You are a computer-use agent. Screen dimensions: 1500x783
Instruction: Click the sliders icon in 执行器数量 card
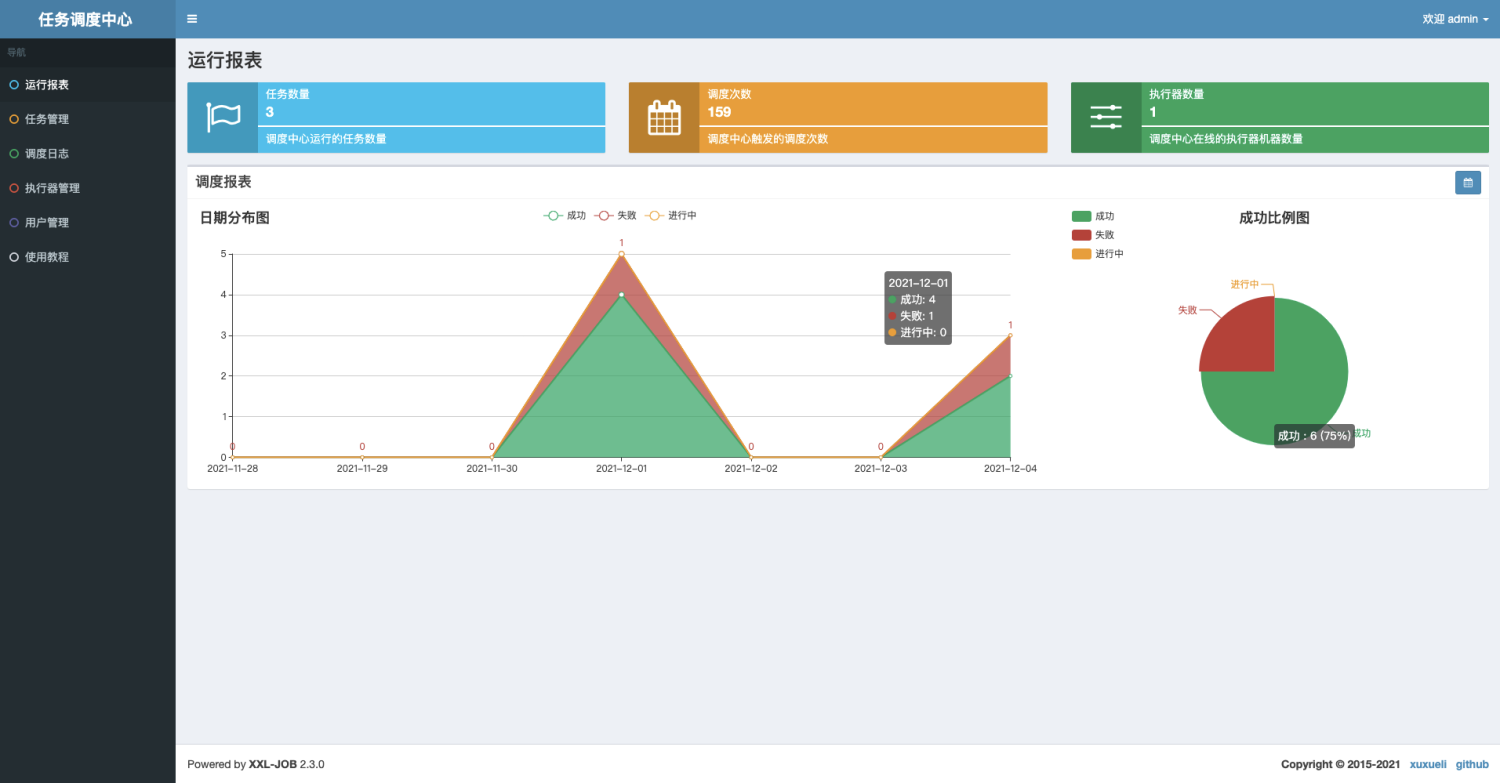coord(1106,118)
